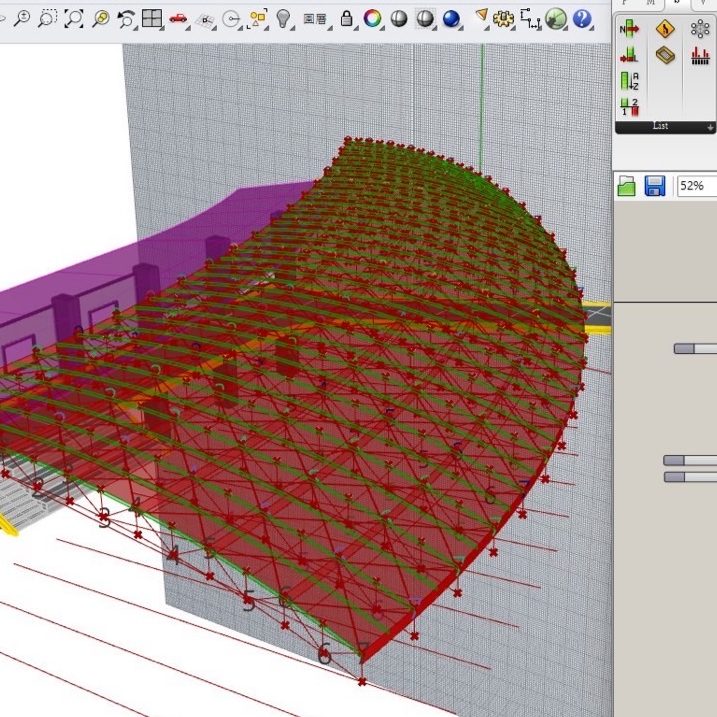Launch Grasshopper from the green icon
717x717 pixels.
click(x=557, y=18)
